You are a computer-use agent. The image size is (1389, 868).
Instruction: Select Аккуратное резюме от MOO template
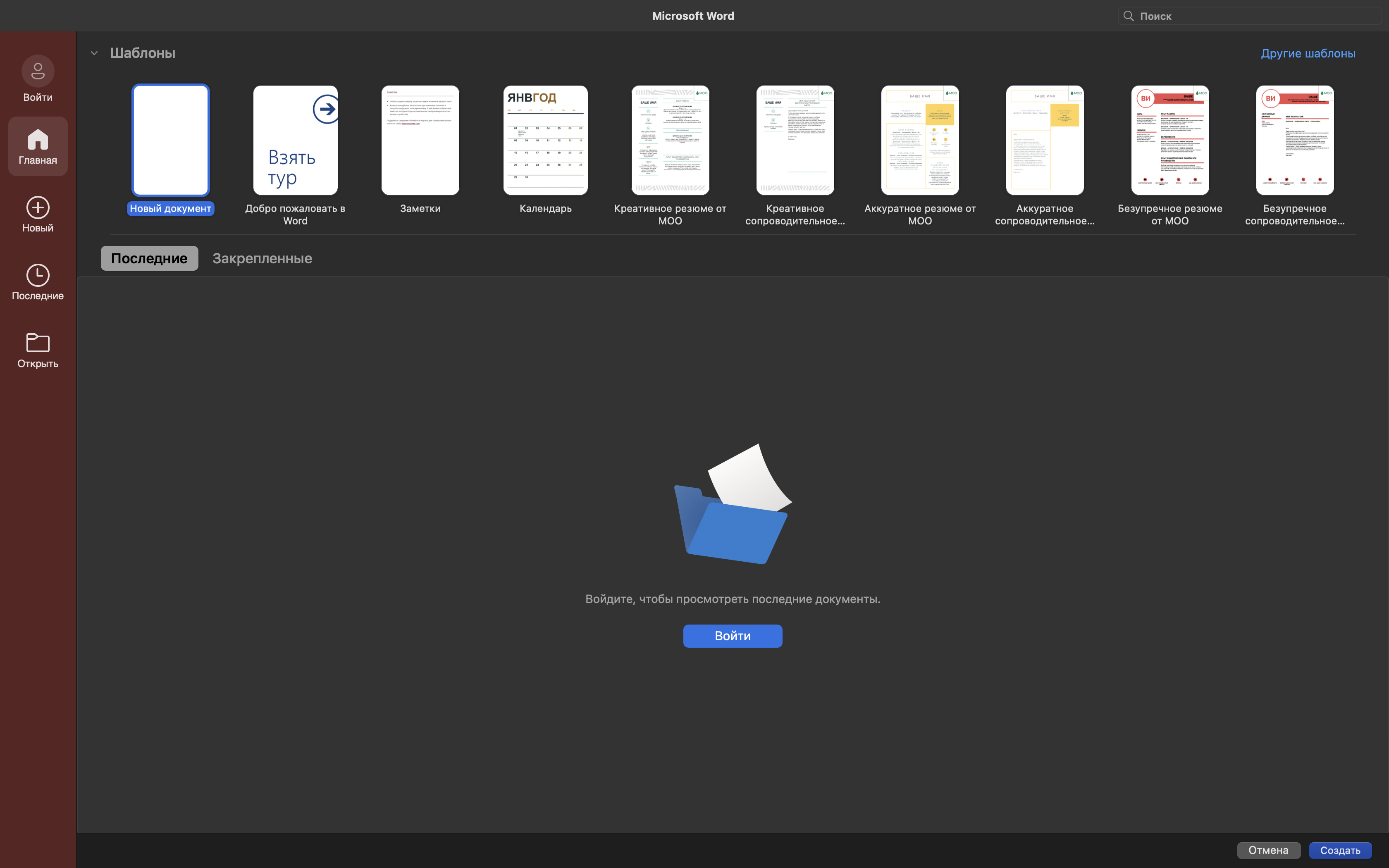coord(920,140)
